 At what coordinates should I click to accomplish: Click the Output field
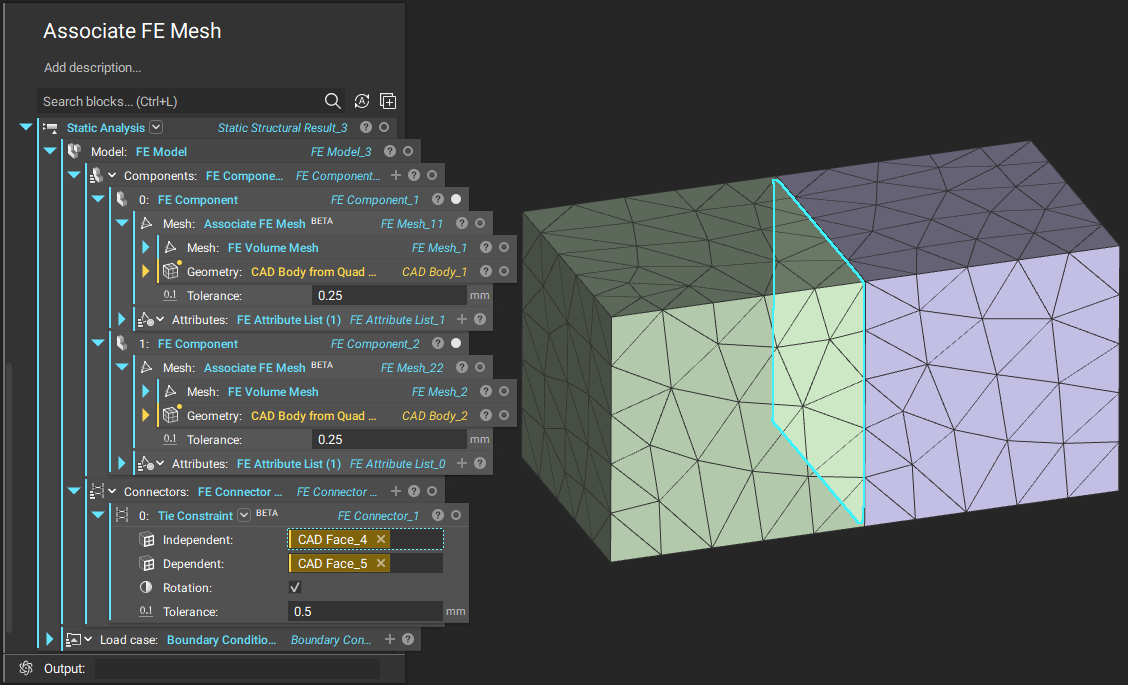point(237,668)
